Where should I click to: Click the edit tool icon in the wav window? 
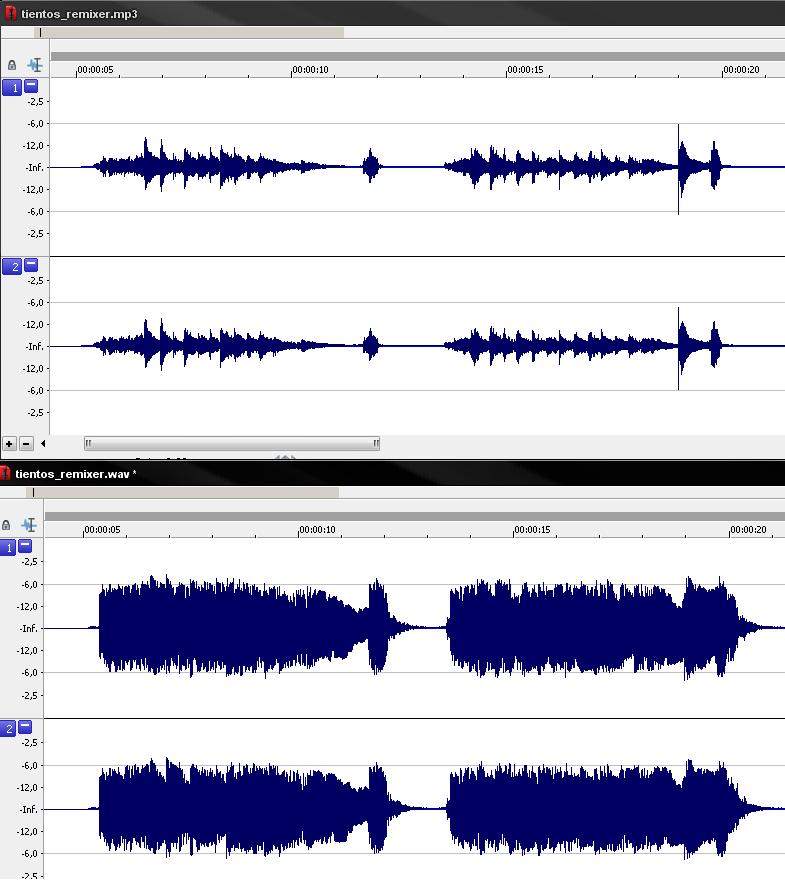(29, 525)
